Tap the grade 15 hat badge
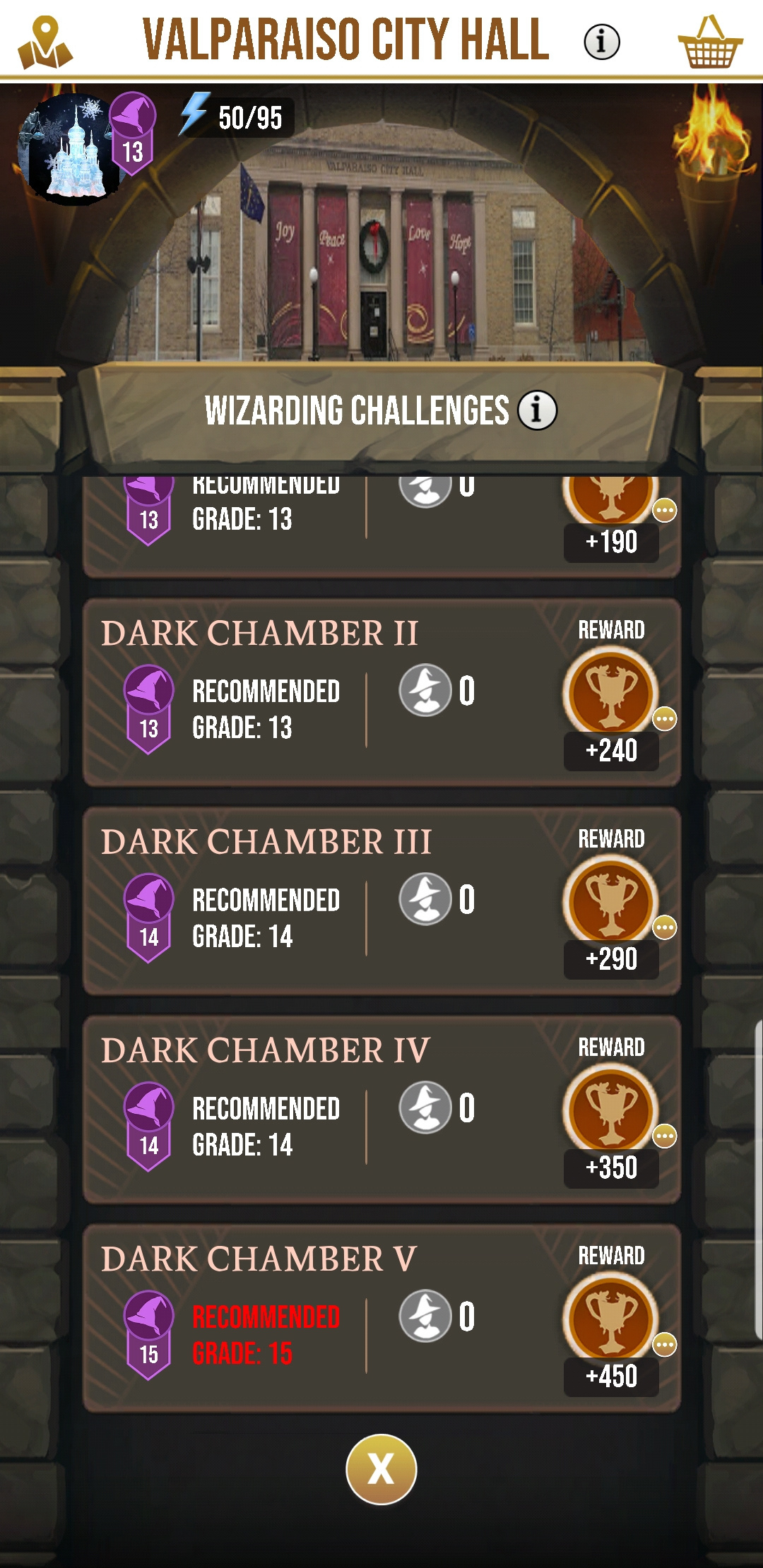The height and width of the screenshot is (1568, 763). click(x=148, y=1335)
